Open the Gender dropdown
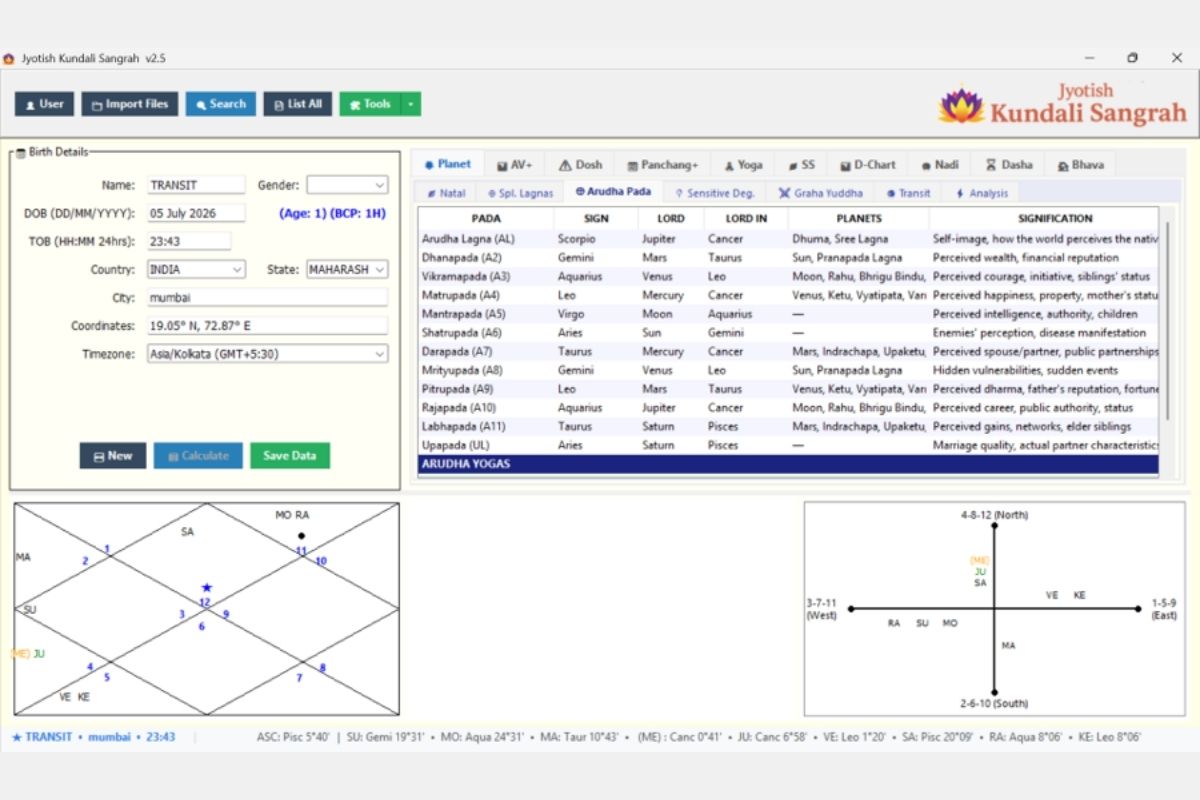Viewport: 1200px width, 800px height. coord(347,185)
